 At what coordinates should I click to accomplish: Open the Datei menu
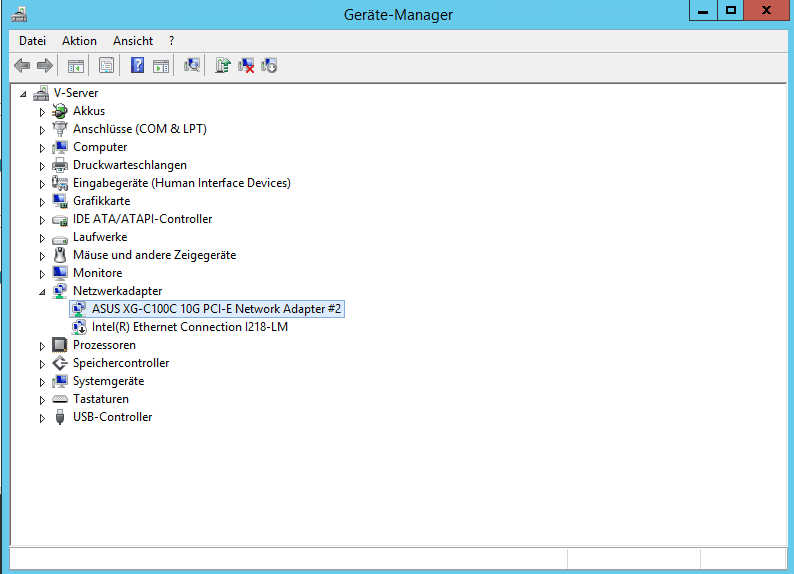coord(32,41)
